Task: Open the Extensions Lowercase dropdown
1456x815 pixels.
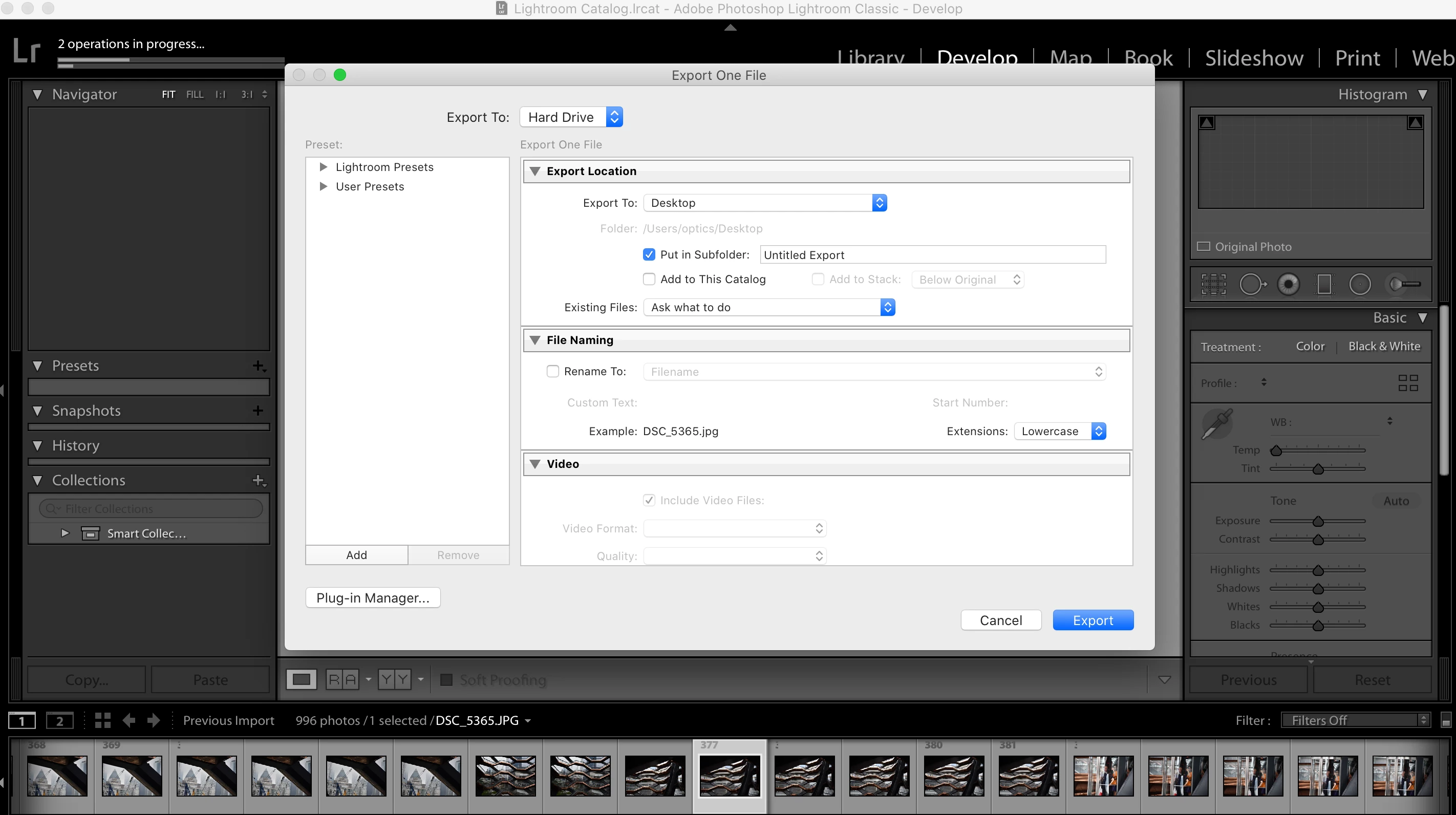Action: 1060,431
